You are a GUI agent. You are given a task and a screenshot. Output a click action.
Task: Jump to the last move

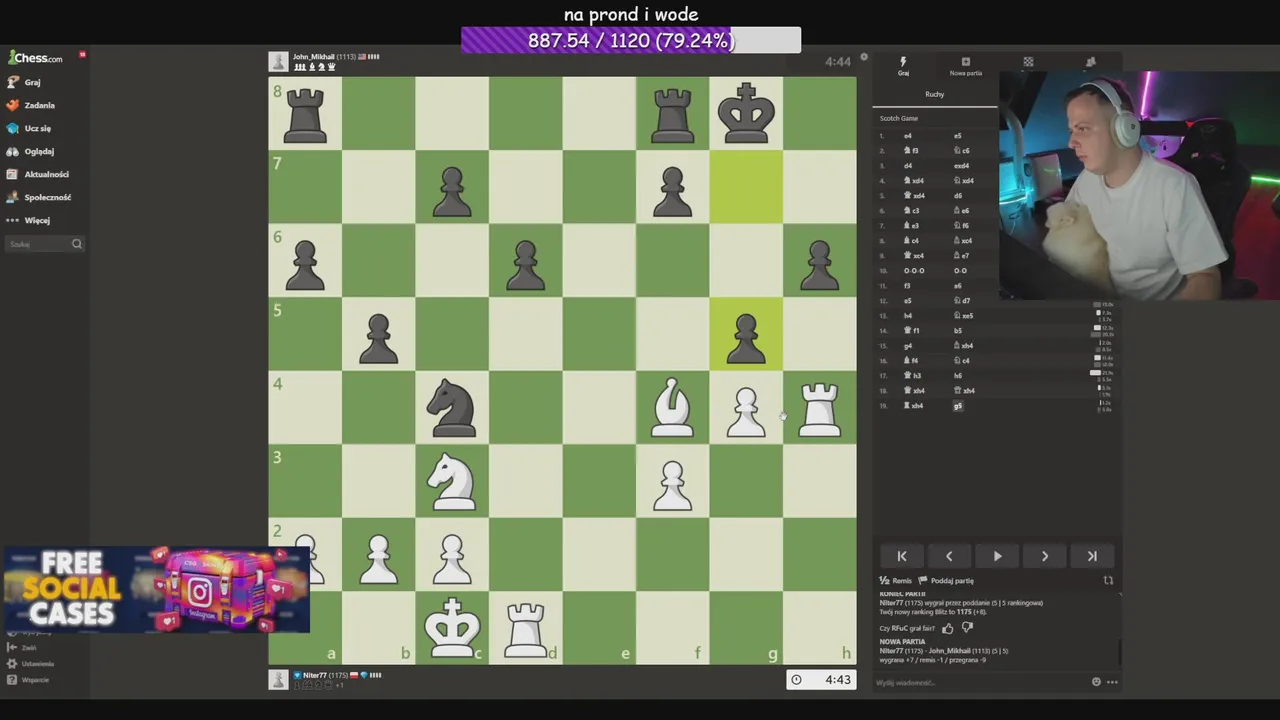coord(1092,556)
